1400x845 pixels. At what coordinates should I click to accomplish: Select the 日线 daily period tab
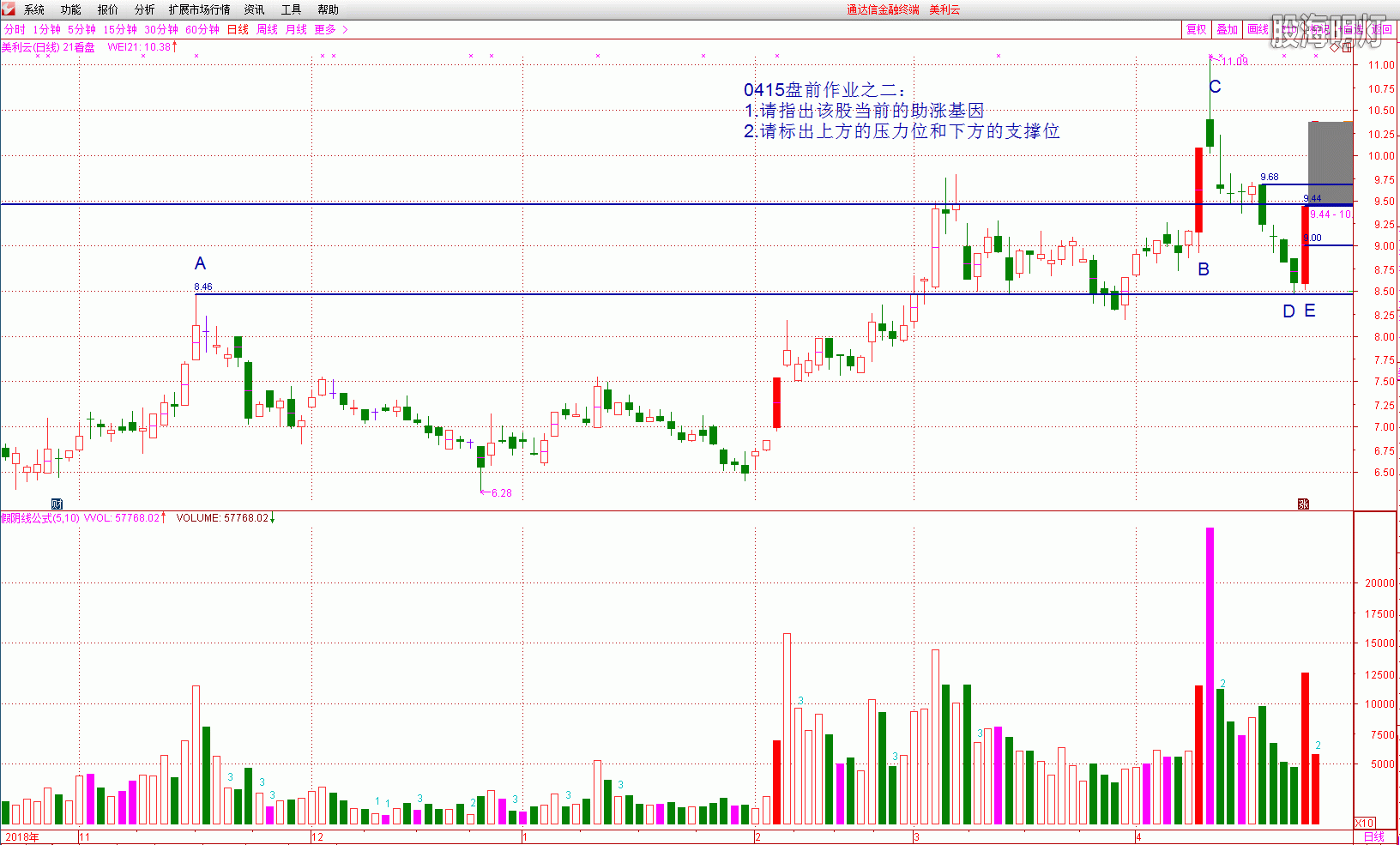point(238,29)
